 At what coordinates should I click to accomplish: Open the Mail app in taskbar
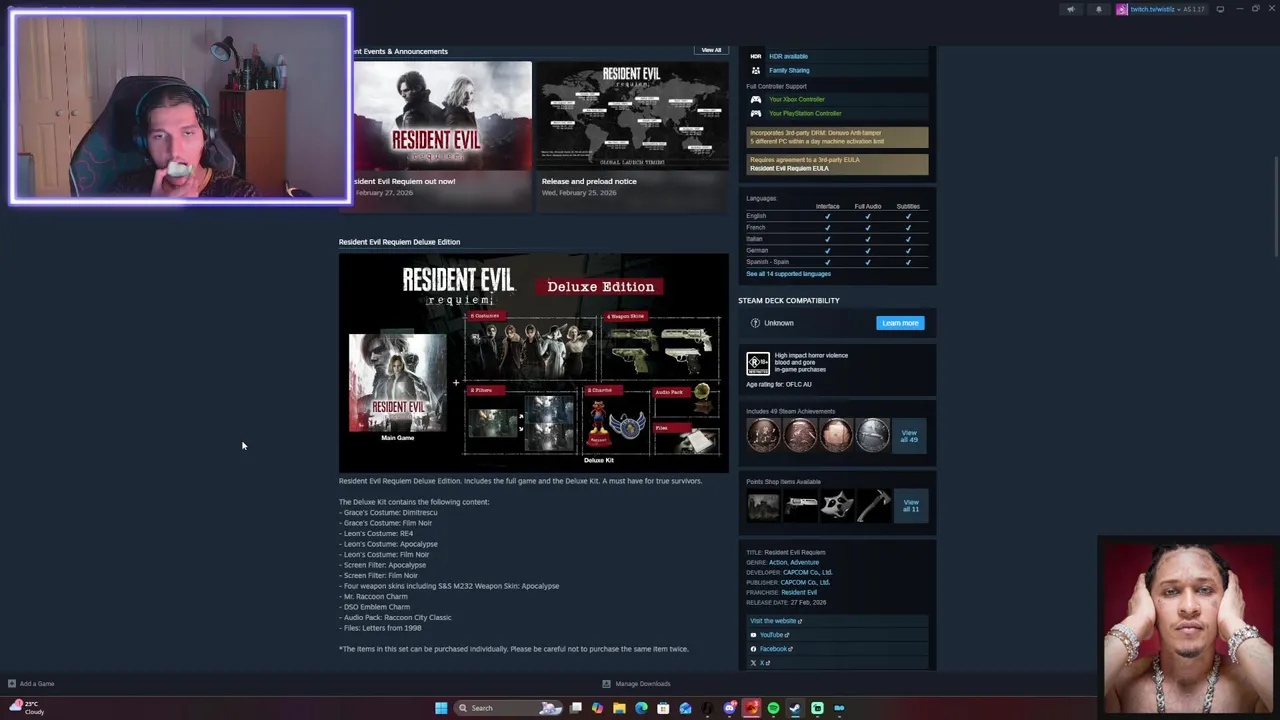tap(685, 708)
